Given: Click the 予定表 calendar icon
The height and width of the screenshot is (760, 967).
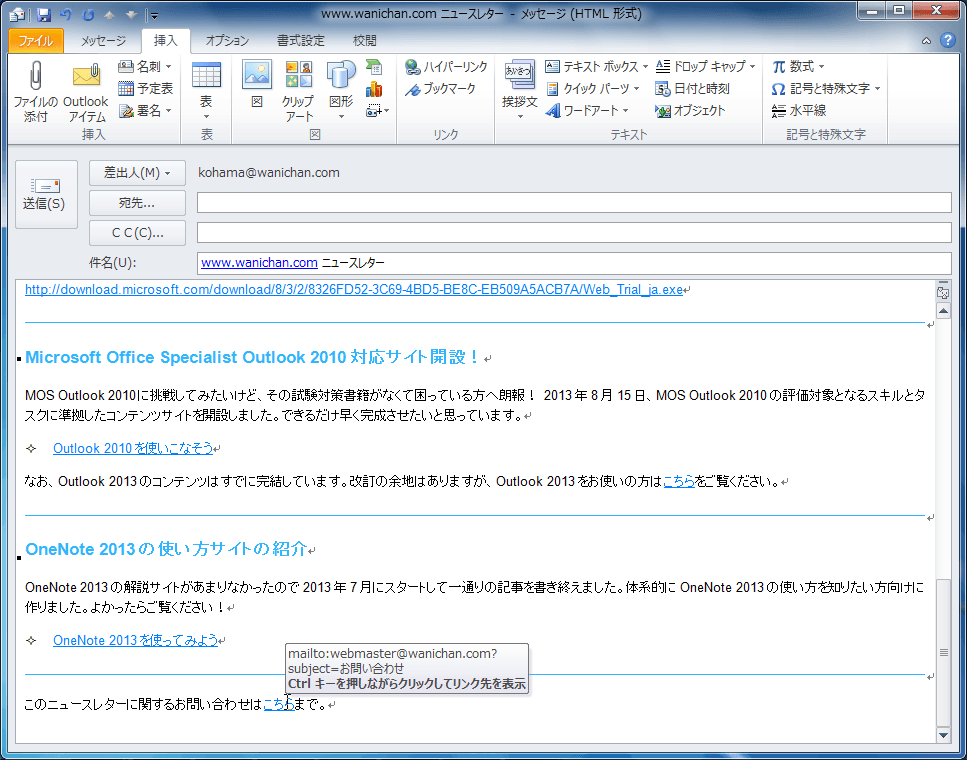Looking at the screenshot, I should pyautogui.click(x=146, y=88).
